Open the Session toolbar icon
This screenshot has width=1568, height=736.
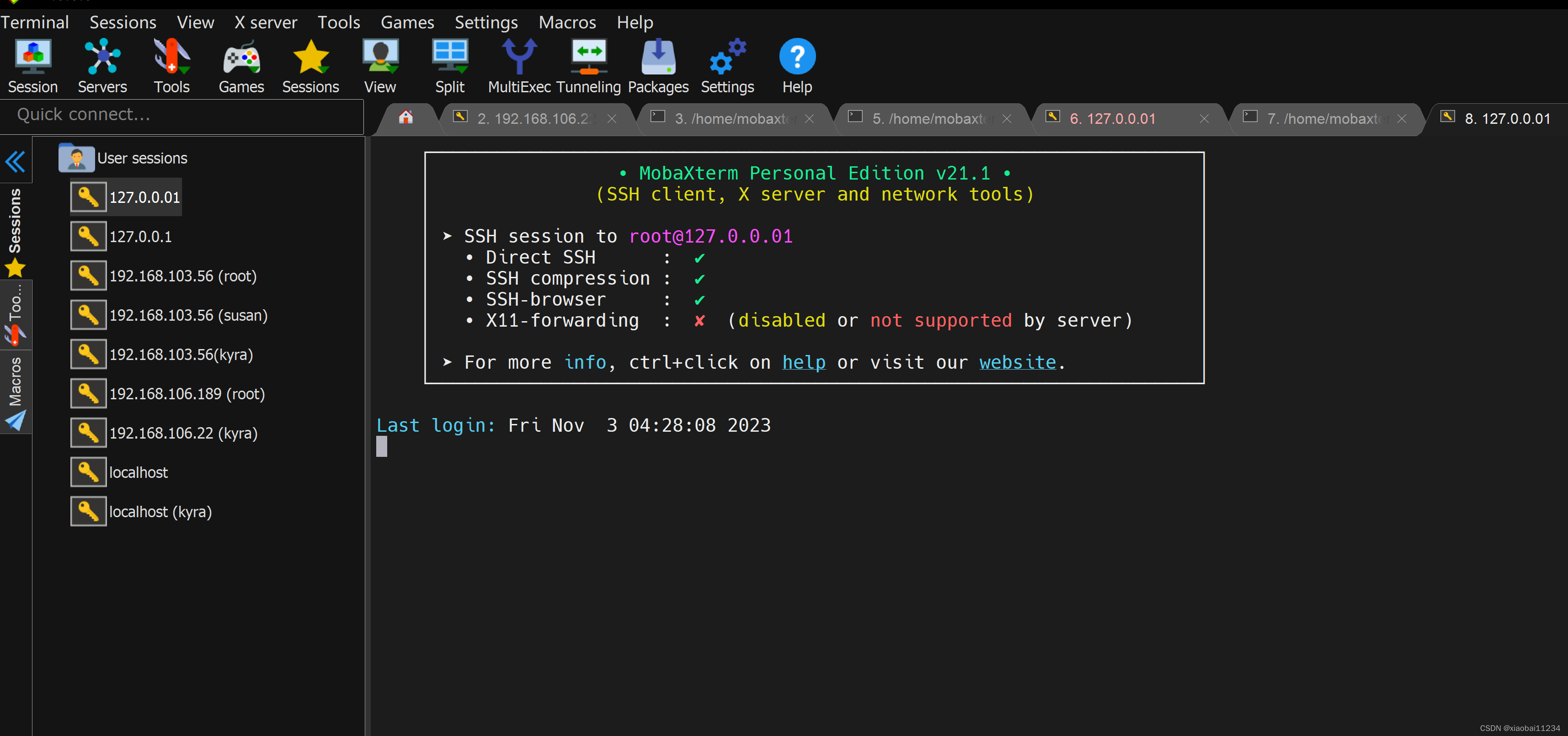pyautogui.click(x=33, y=66)
